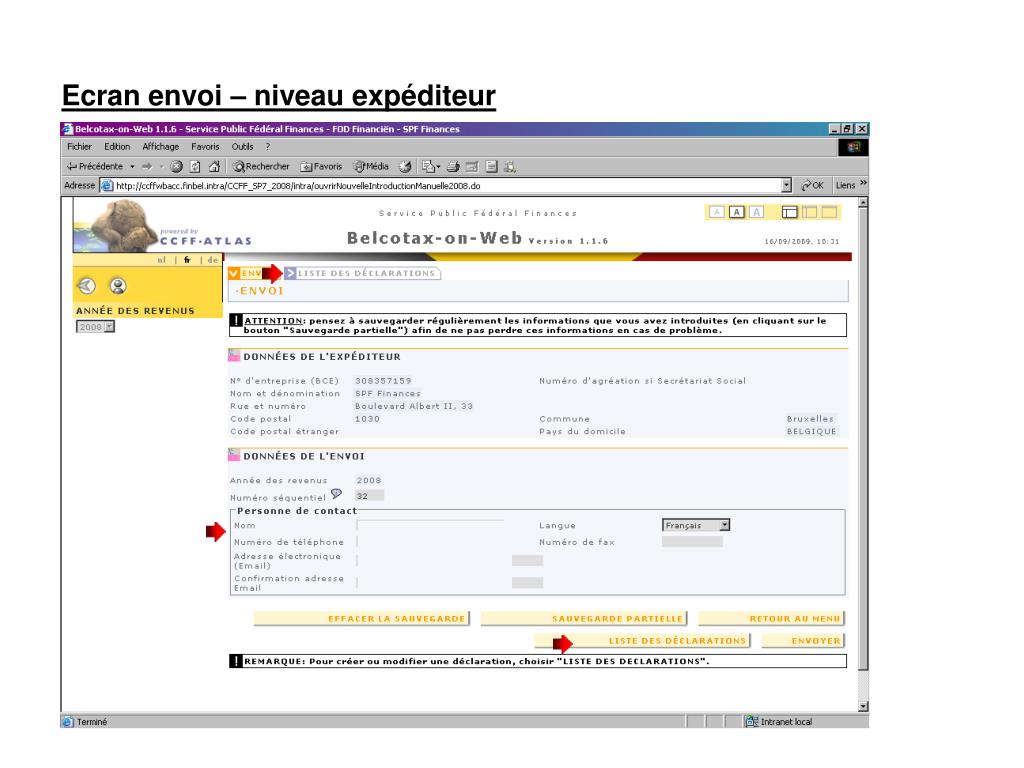1024x768 pixels.
Task: Open the Année des revenus 2008 dropdown
Action: [95, 327]
